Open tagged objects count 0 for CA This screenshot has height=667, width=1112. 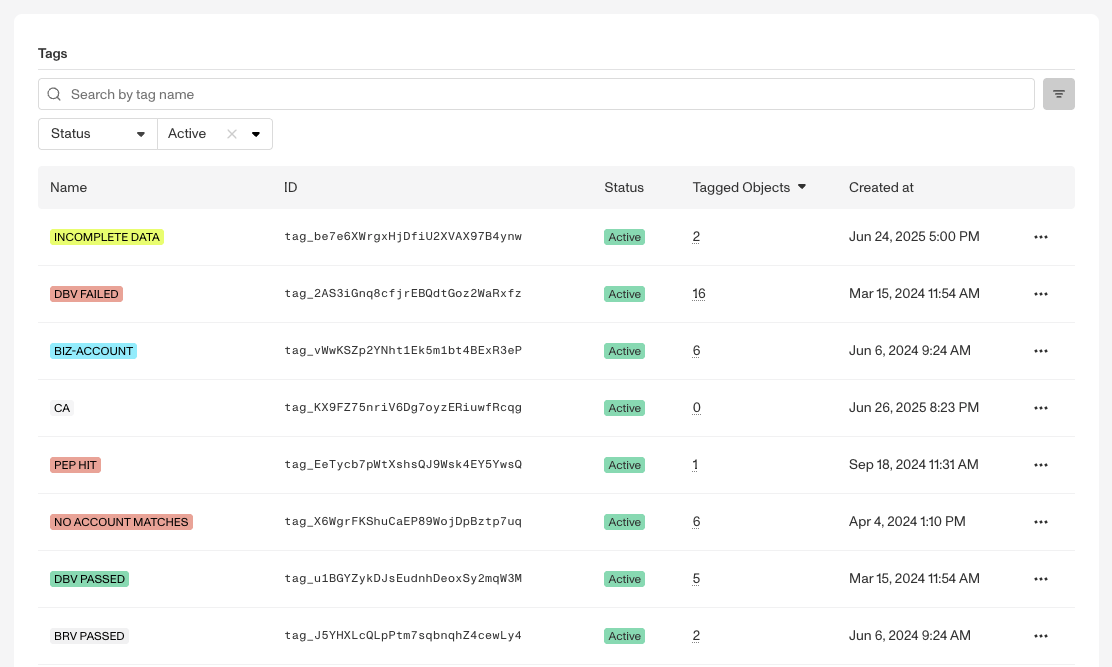[x=696, y=408]
